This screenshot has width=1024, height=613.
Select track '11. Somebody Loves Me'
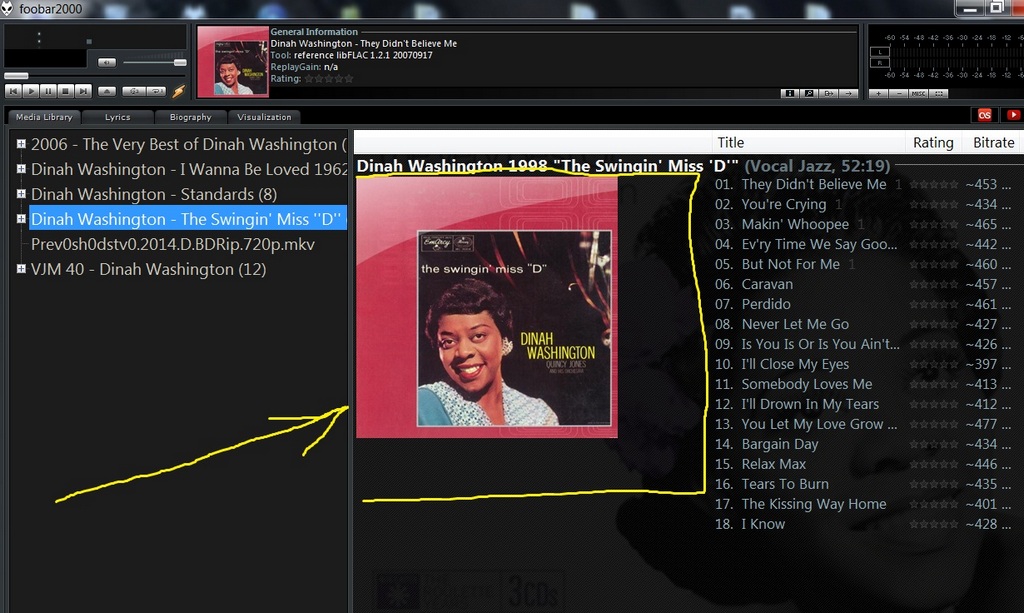pos(793,385)
